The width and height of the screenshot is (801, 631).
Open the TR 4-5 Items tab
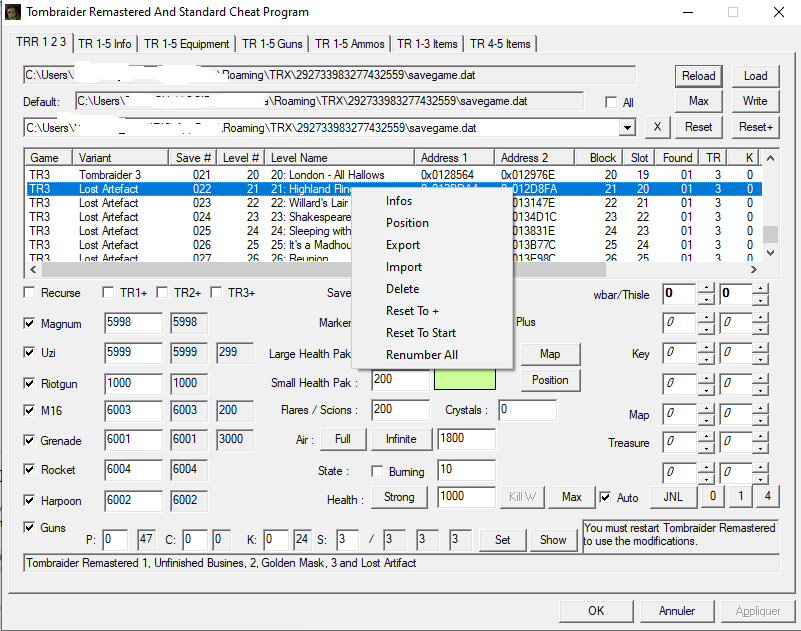coord(500,44)
